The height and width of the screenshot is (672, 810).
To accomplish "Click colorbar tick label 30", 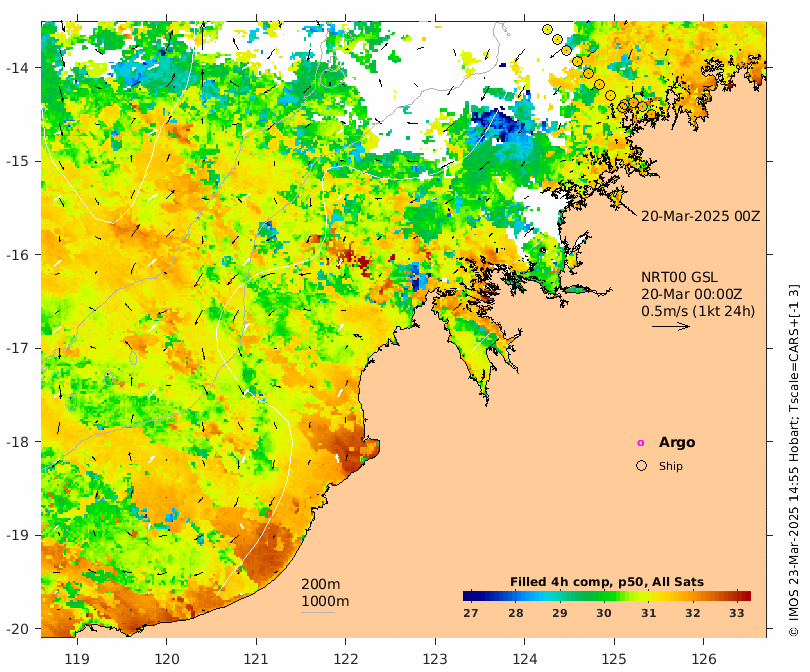I will pyautogui.click(x=603, y=613).
